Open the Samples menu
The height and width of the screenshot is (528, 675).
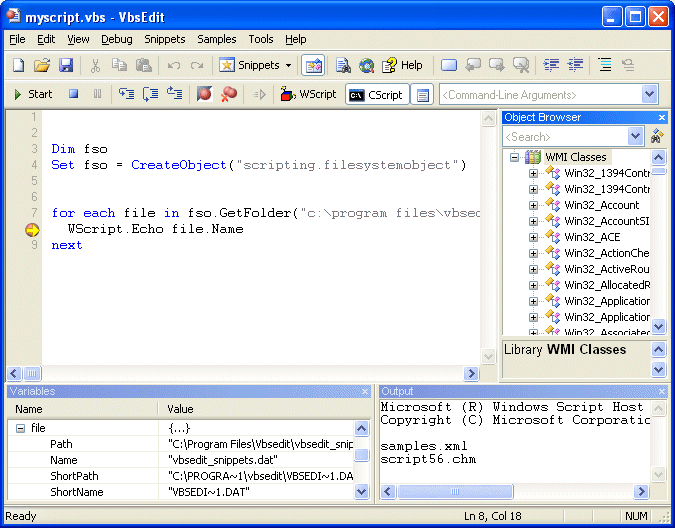(x=217, y=39)
